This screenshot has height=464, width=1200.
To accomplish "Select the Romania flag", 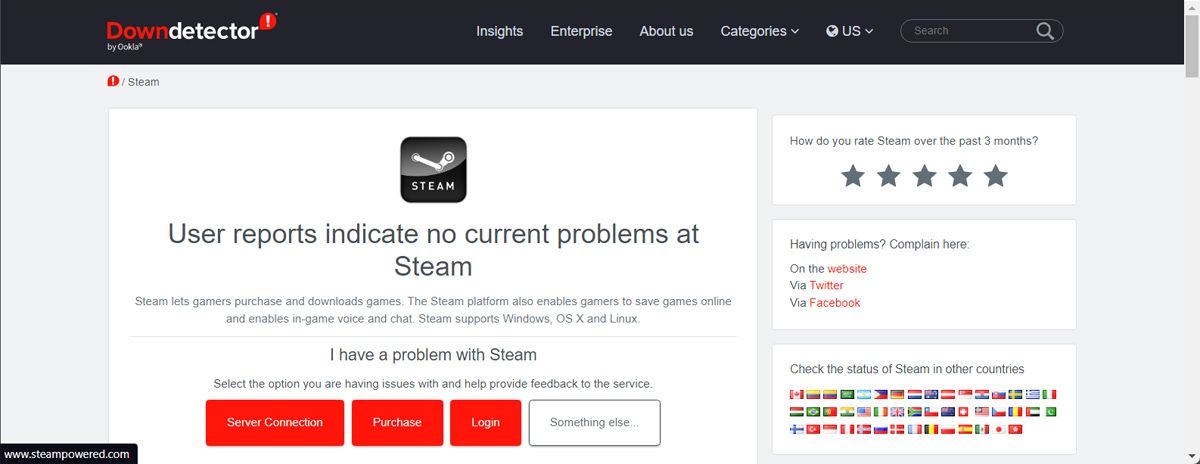I will click(x=1015, y=412).
